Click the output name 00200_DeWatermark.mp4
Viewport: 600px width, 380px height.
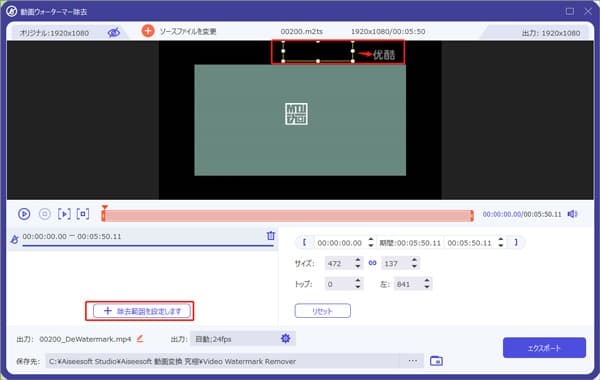[85, 339]
